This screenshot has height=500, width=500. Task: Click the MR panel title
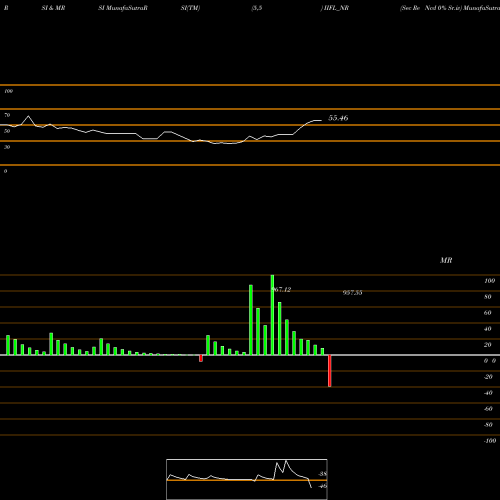click(446, 260)
